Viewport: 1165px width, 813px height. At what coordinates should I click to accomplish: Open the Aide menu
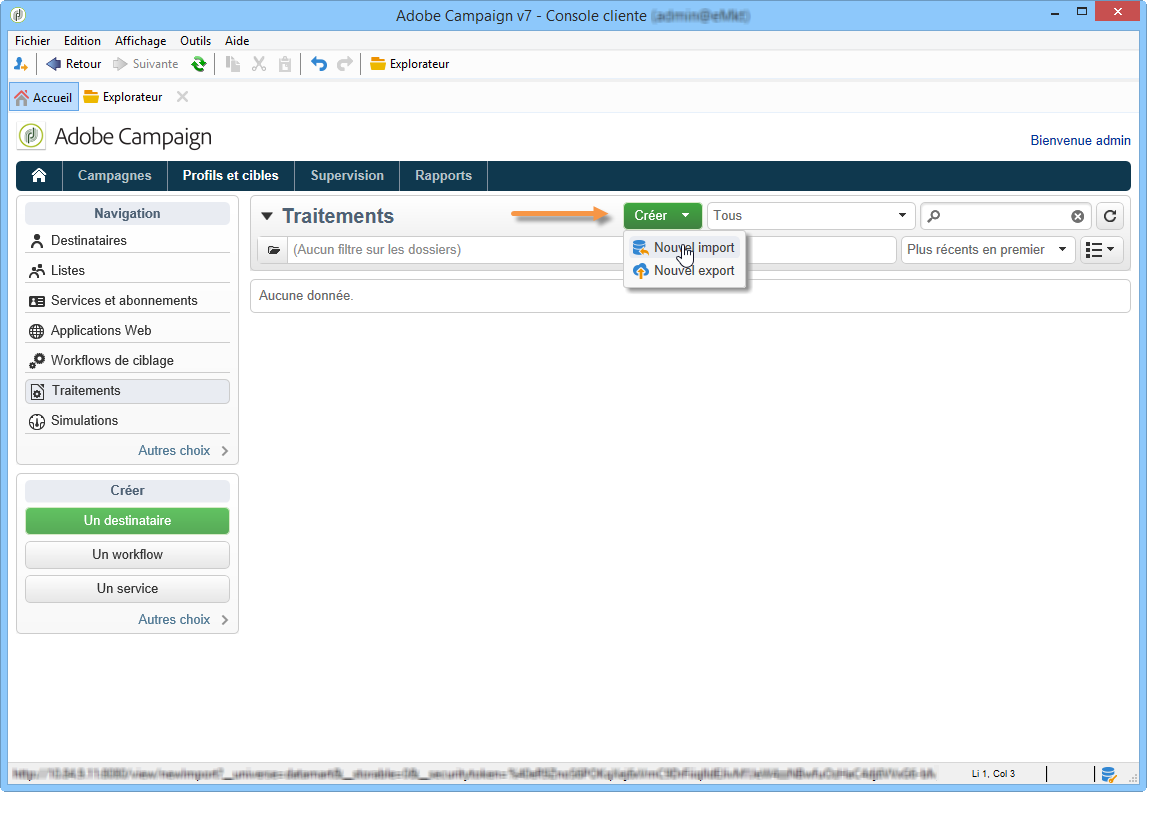[x=237, y=41]
